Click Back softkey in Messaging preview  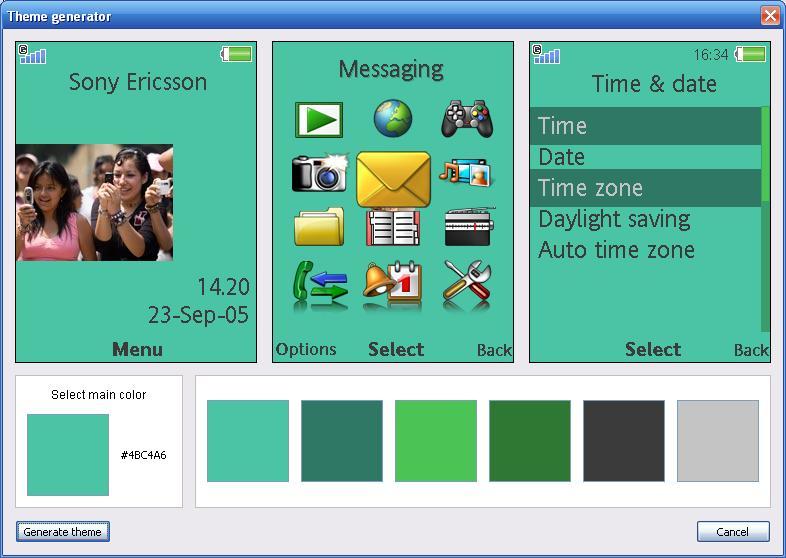click(x=494, y=350)
